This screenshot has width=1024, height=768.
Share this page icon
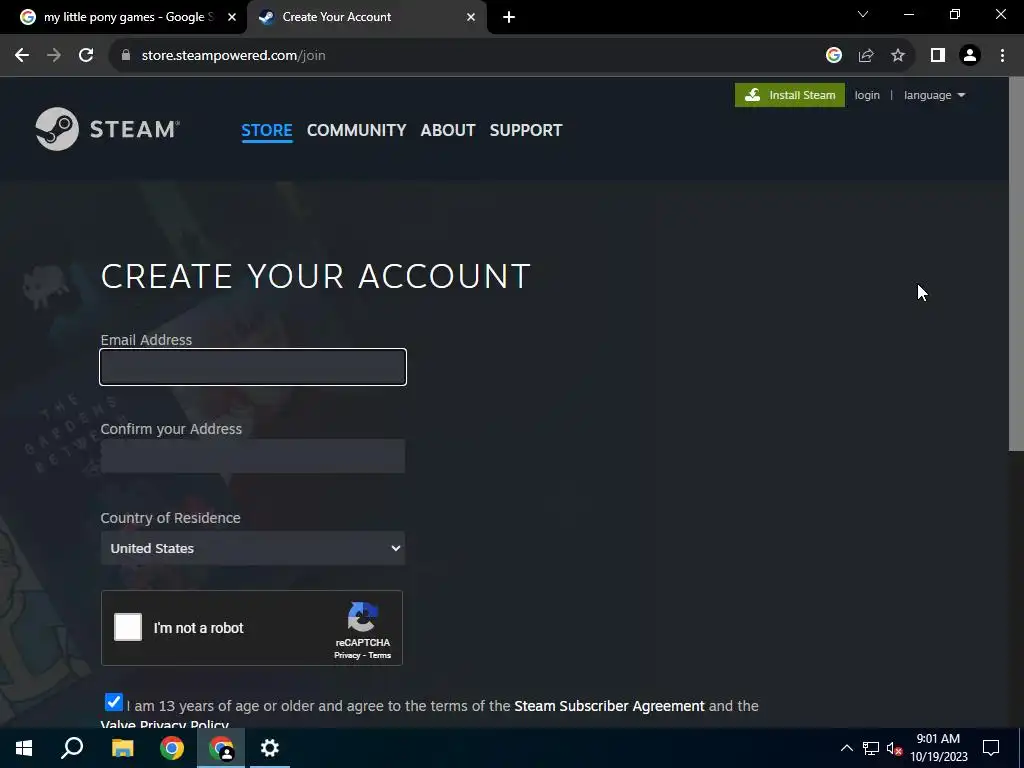click(x=866, y=56)
